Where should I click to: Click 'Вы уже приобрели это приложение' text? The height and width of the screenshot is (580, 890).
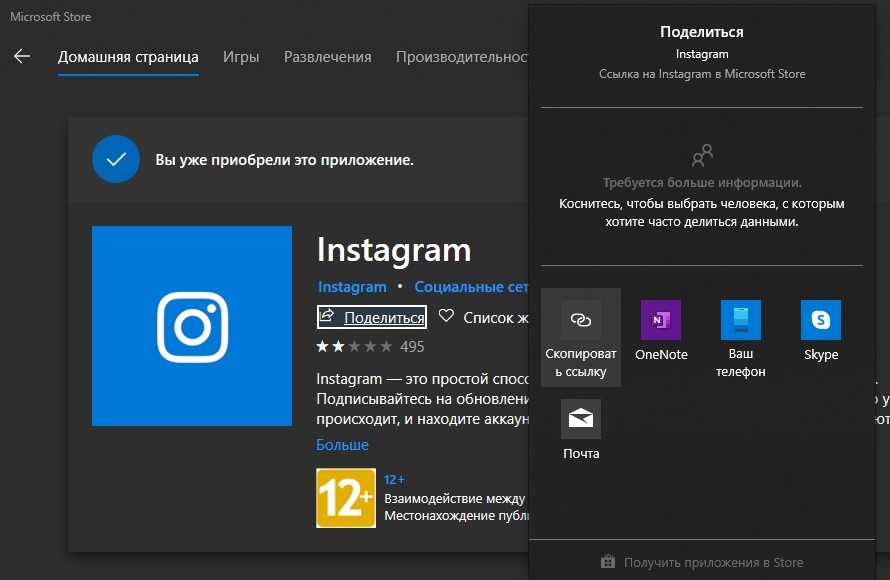(x=284, y=160)
